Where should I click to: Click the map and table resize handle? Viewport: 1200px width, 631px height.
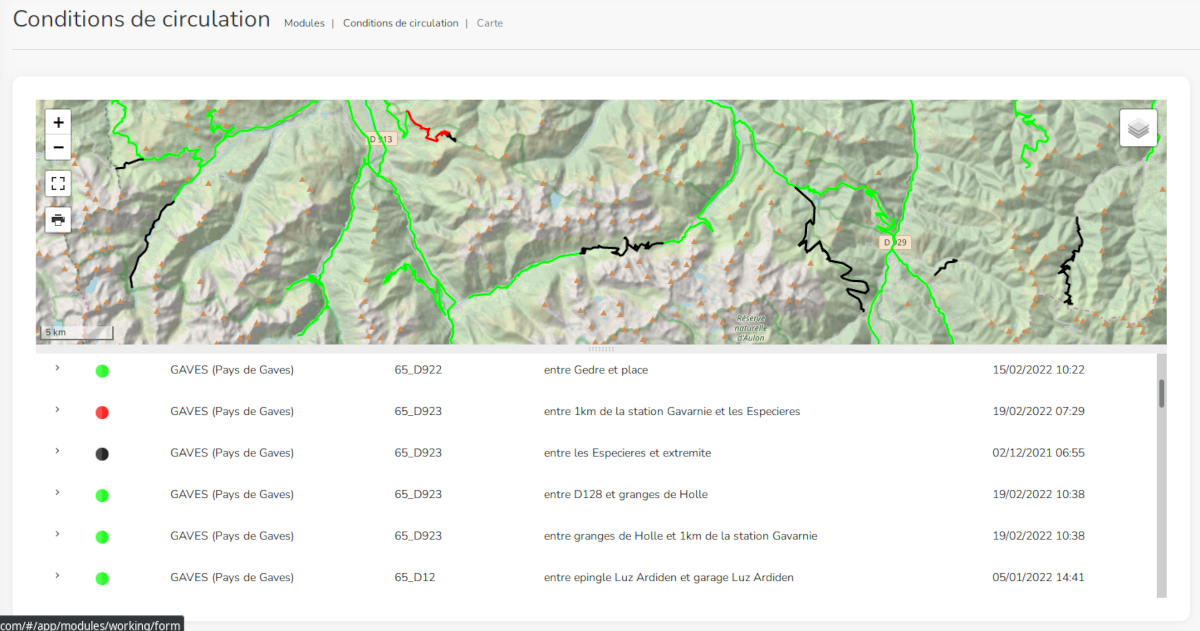pyautogui.click(x=600, y=349)
